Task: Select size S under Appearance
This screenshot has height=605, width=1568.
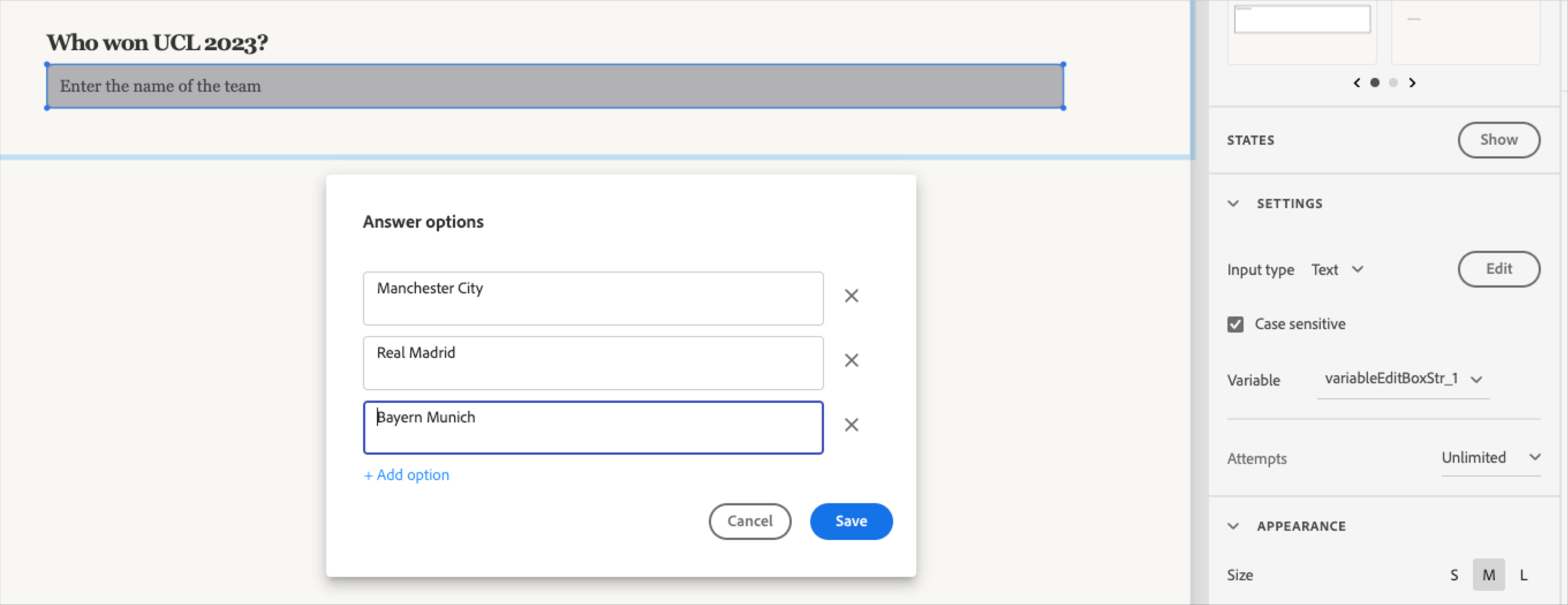Action: click(1454, 574)
